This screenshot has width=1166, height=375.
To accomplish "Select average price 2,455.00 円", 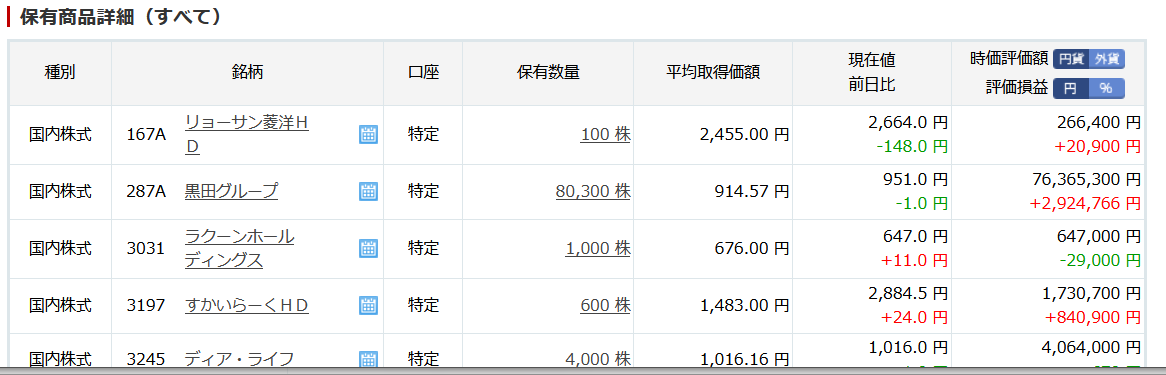I will point(744,135).
